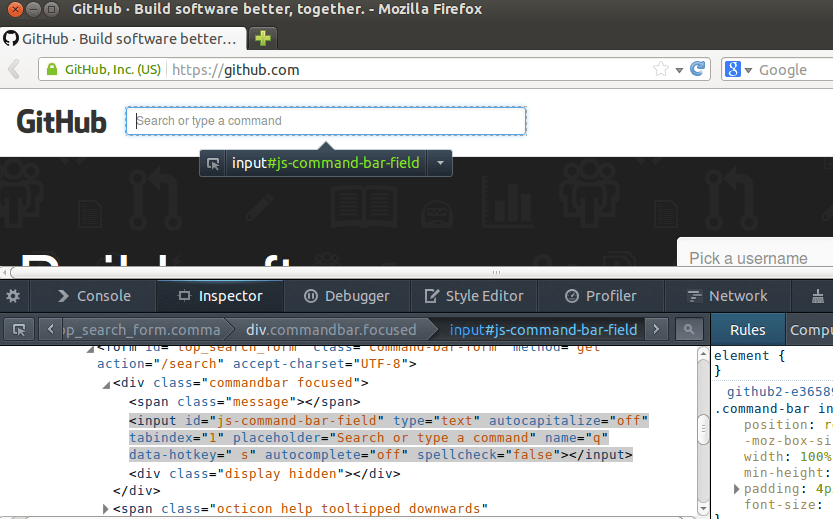The width and height of the screenshot is (833, 519).
Task: Click the width: 100% declaration
Action: point(788,456)
